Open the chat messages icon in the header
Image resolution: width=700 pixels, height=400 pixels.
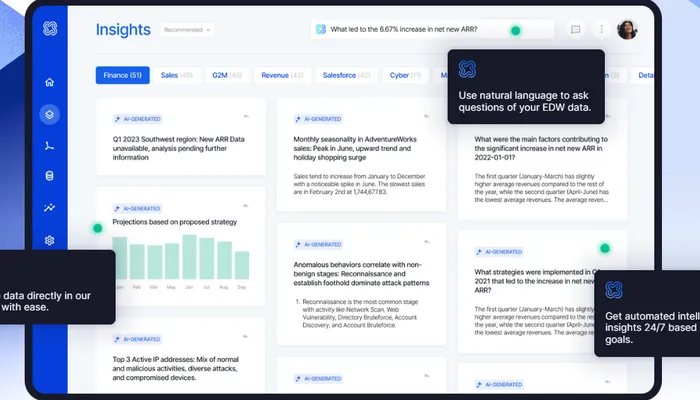pyautogui.click(x=575, y=30)
